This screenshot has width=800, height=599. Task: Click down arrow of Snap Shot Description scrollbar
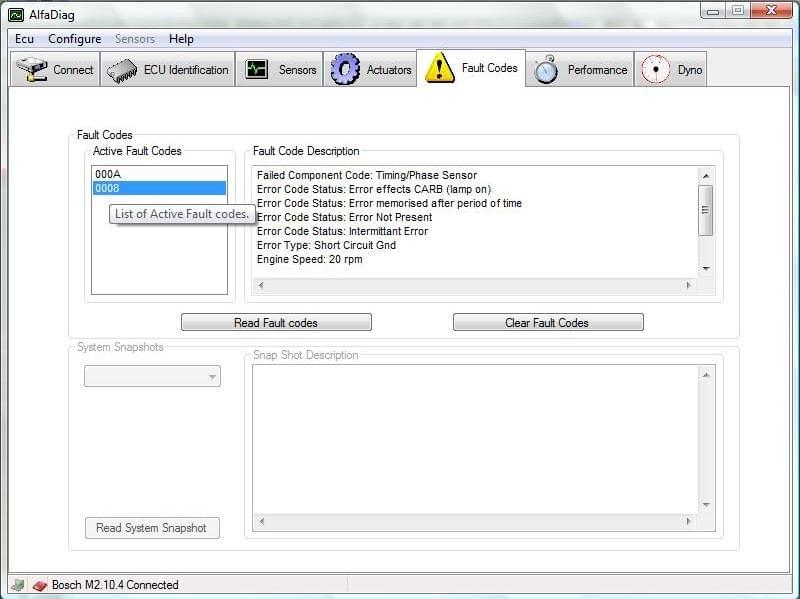[x=706, y=505]
